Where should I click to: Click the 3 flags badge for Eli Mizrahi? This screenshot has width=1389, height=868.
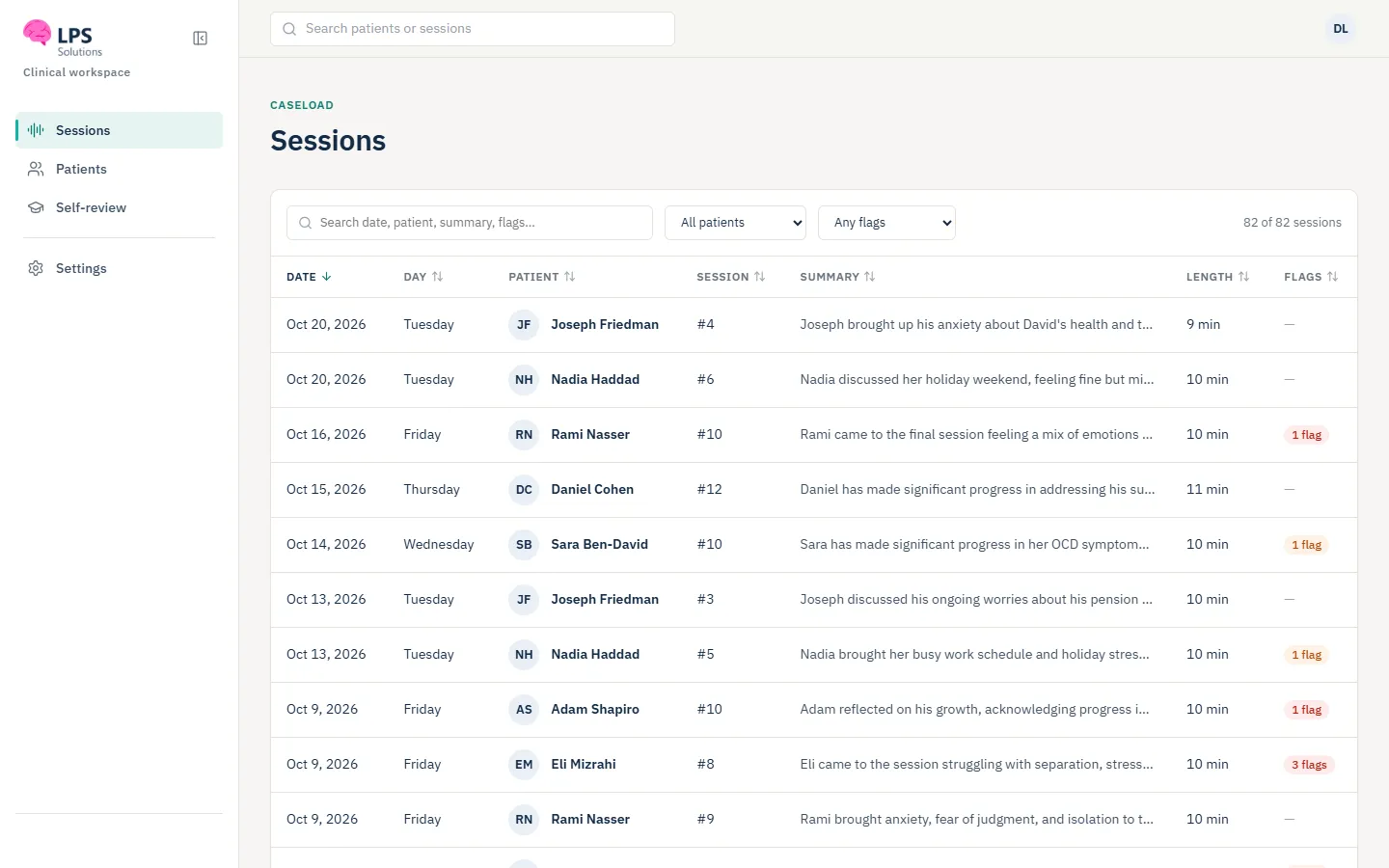tap(1309, 765)
